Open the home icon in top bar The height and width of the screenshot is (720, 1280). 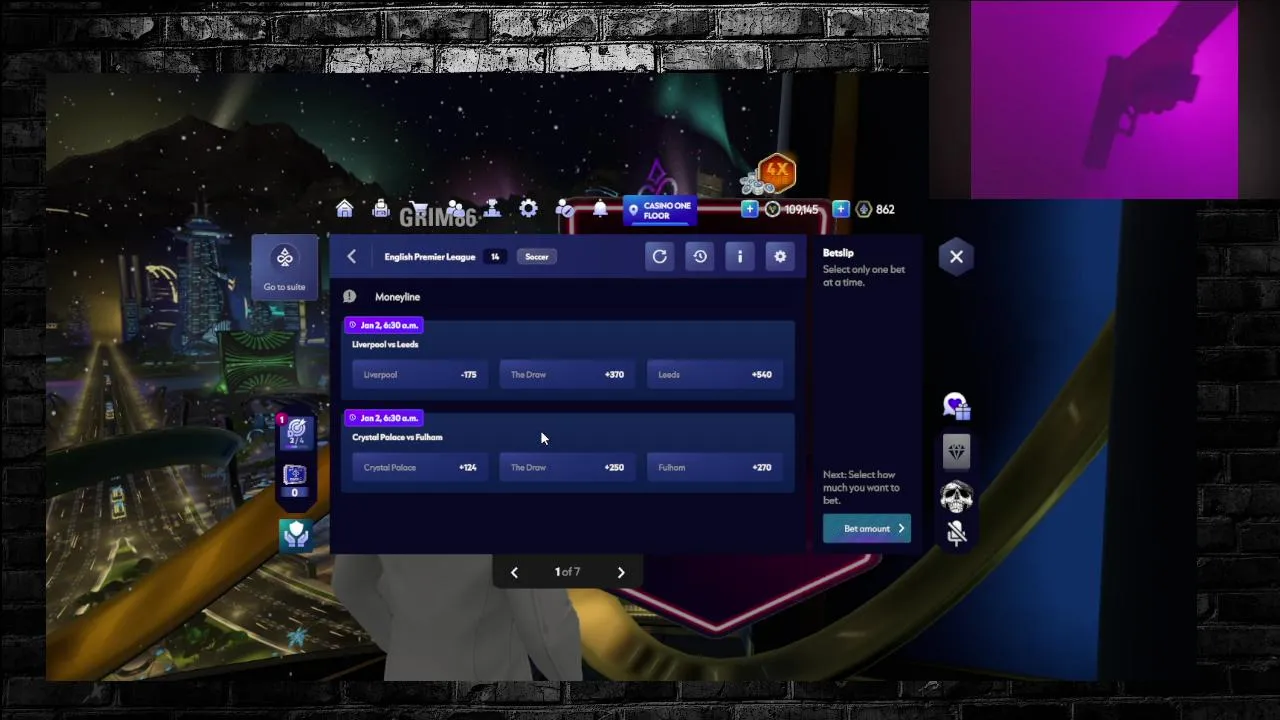[344, 209]
